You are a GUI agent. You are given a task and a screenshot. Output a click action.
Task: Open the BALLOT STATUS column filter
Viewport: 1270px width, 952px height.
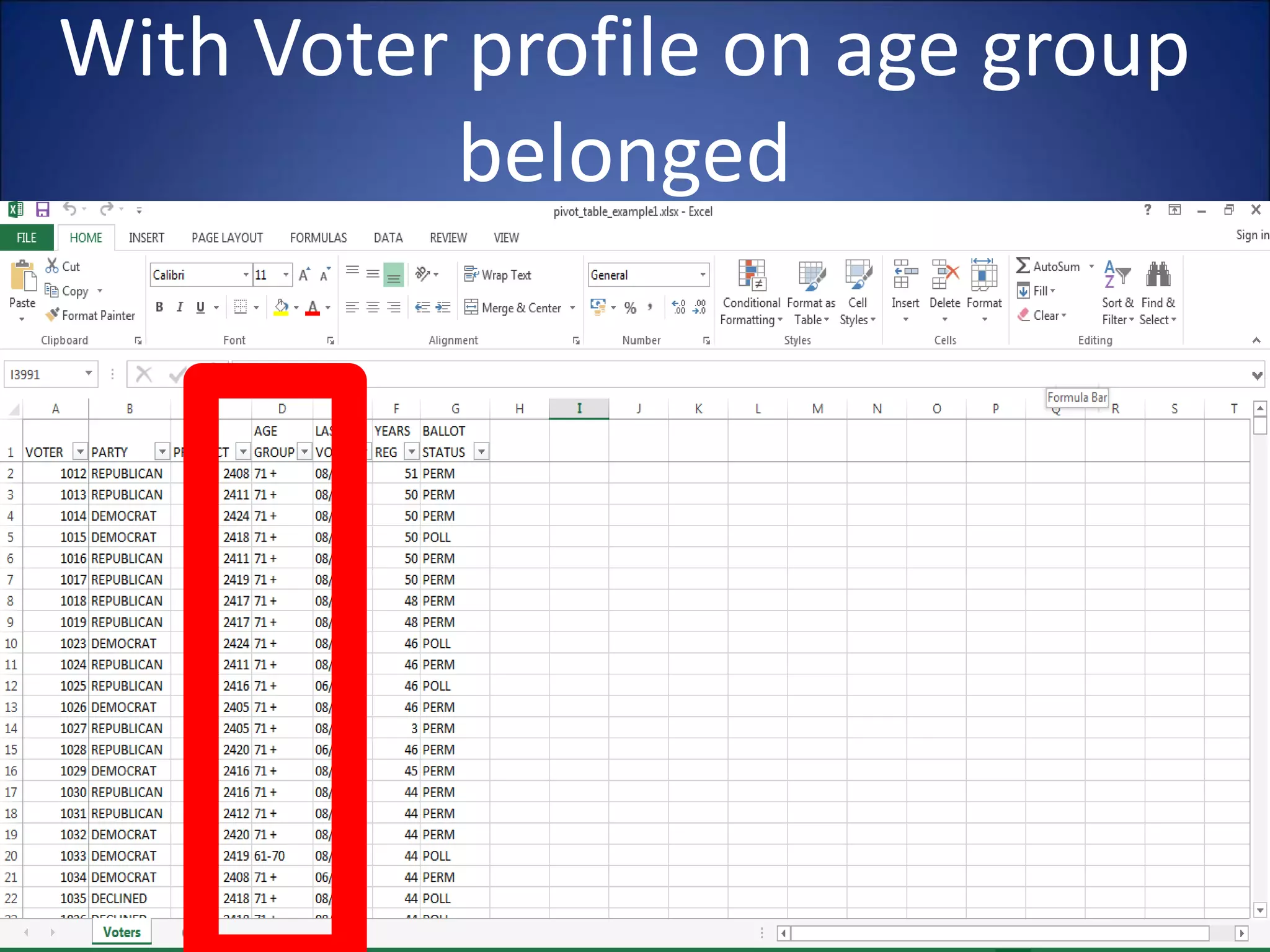coord(481,452)
